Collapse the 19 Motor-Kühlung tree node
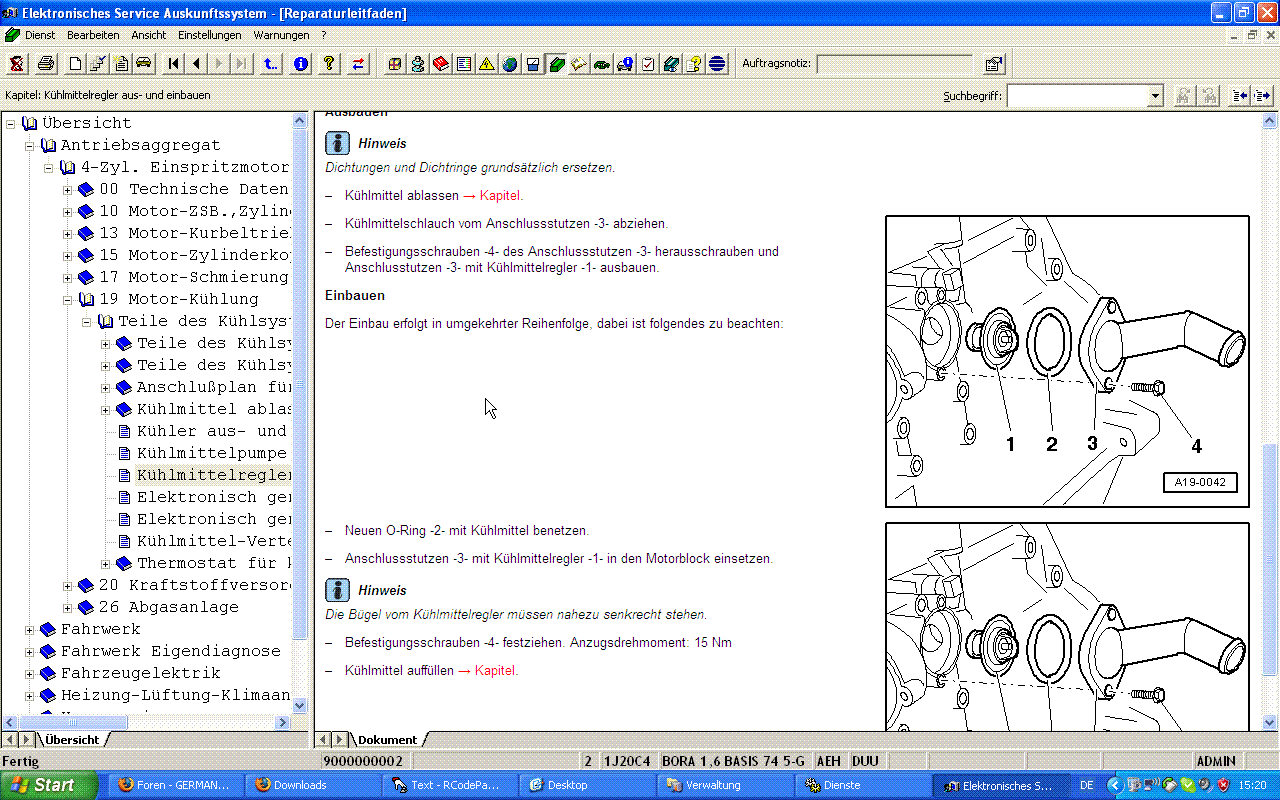 68,300
